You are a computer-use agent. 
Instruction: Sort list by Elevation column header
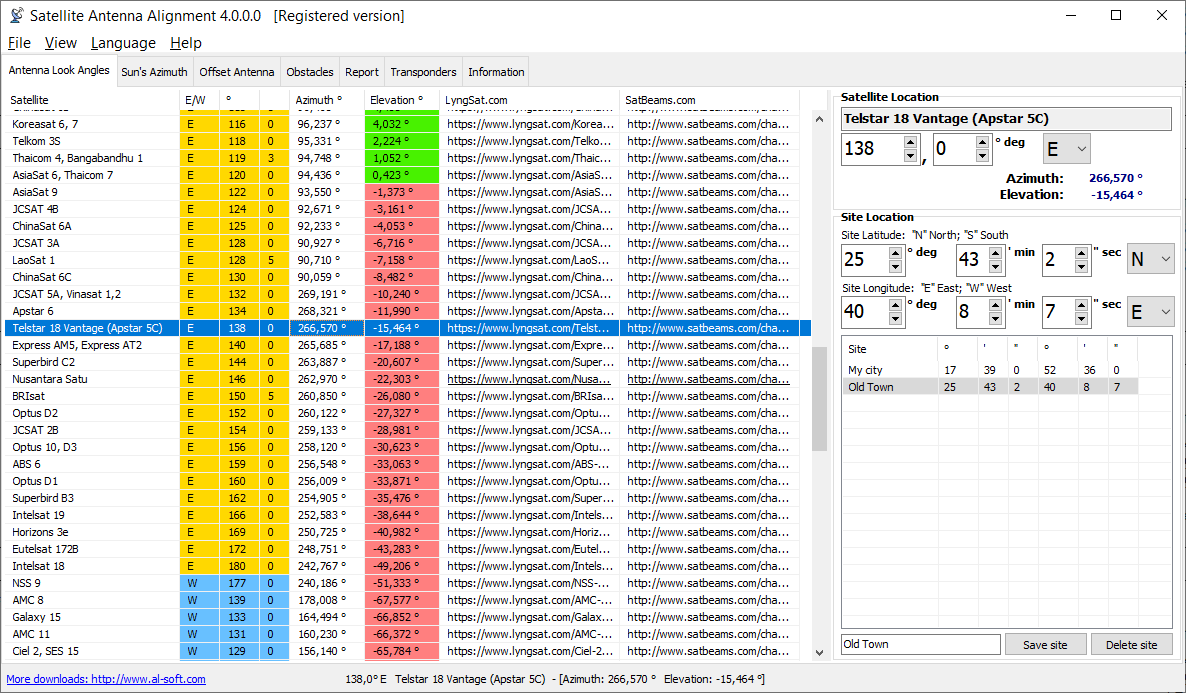[392, 100]
